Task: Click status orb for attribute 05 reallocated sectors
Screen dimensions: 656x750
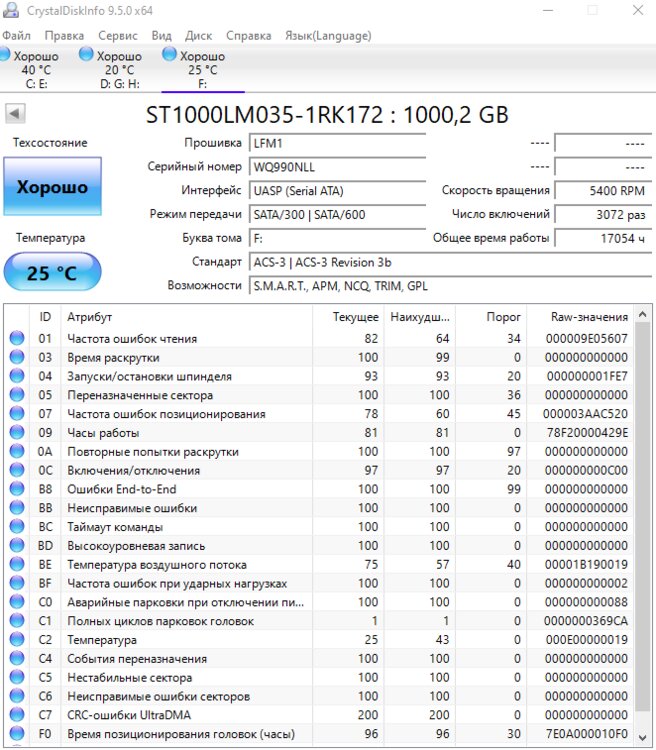Action: coord(17,395)
